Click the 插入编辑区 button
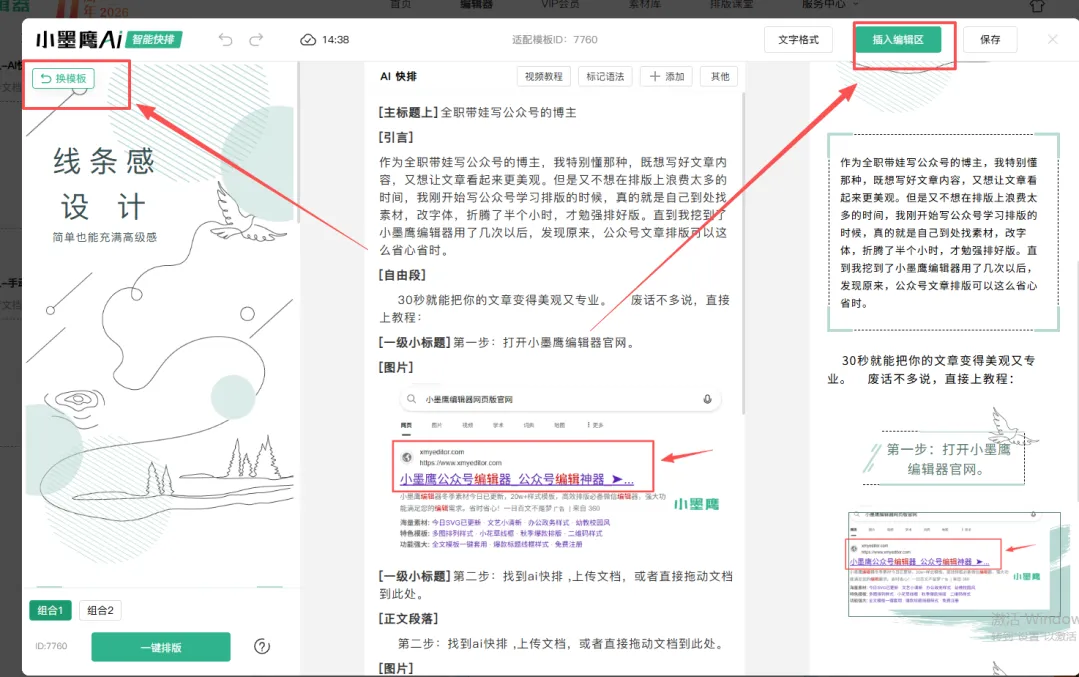 pos(898,40)
